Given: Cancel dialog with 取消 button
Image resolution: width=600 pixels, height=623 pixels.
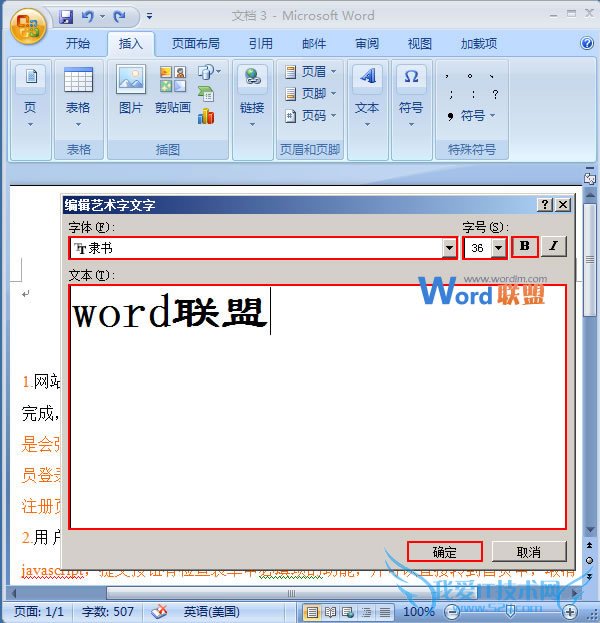Looking at the screenshot, I should 529,552.
